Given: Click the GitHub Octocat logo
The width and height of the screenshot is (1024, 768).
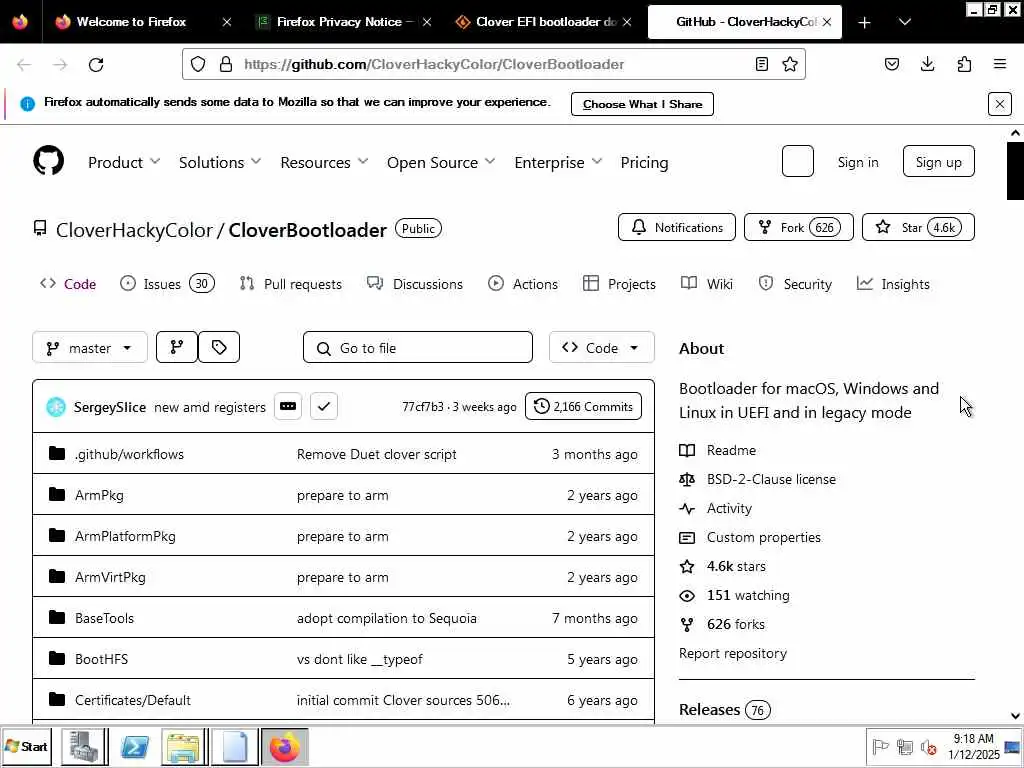Looking at the screenshot, I should [48, 161].
